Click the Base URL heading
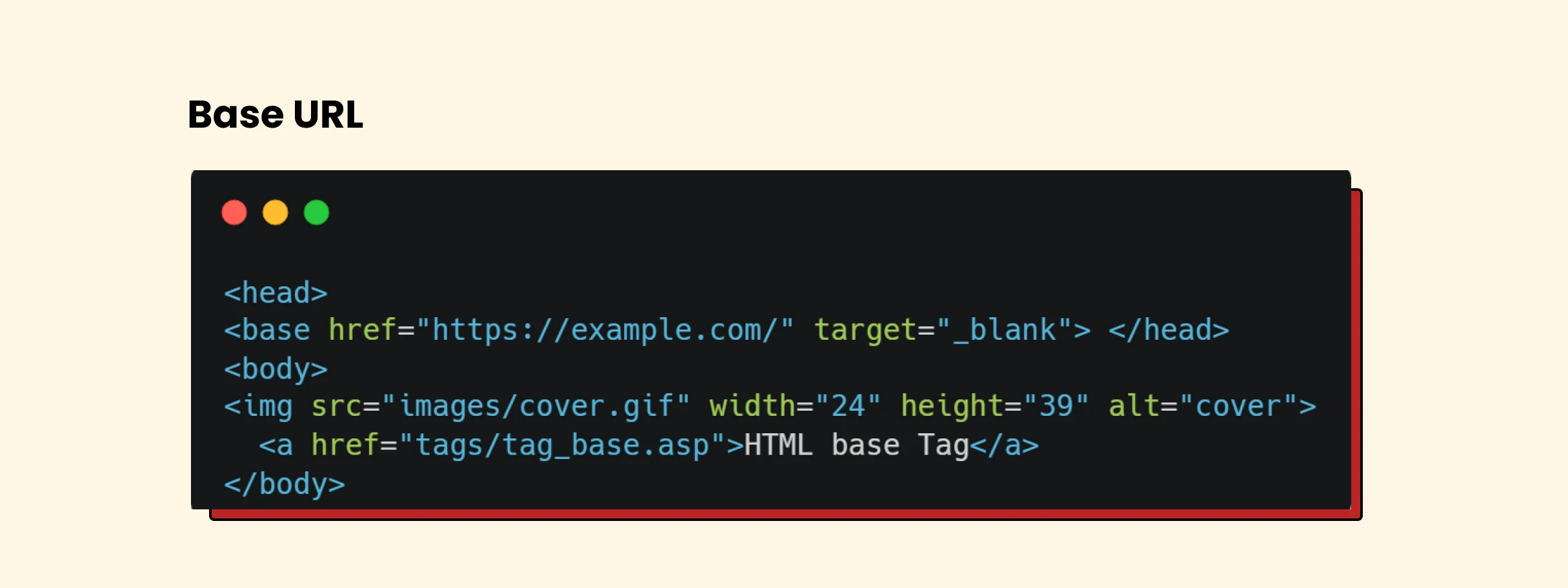Image resolution: width=1568 pixels, height=588 pixels. [x=276, y=115]
